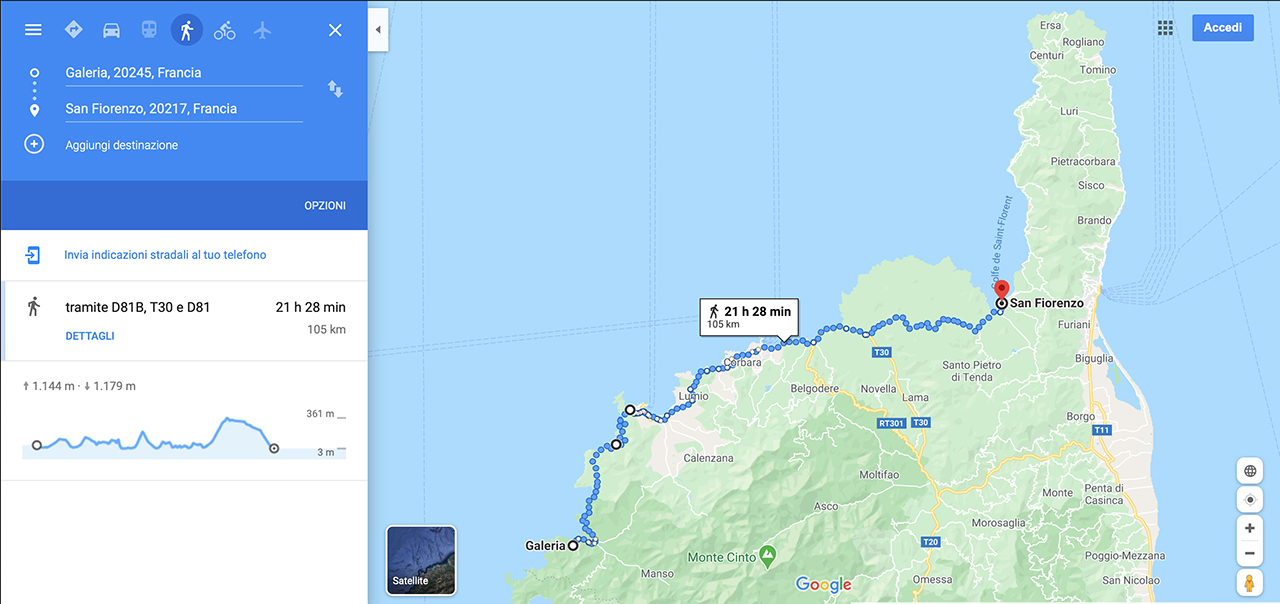Open the hamburger main menu

point(33,30)
